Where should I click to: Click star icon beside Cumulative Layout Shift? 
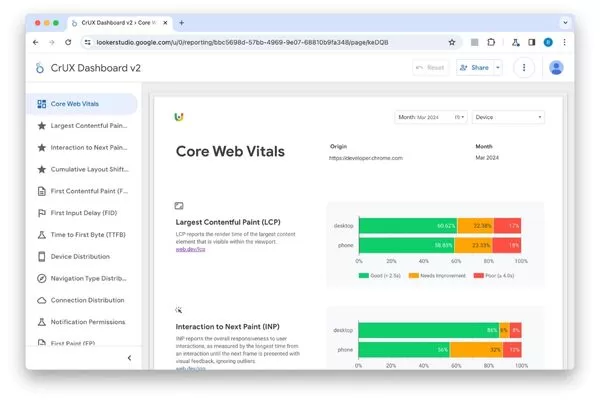[x=41, y=169]
